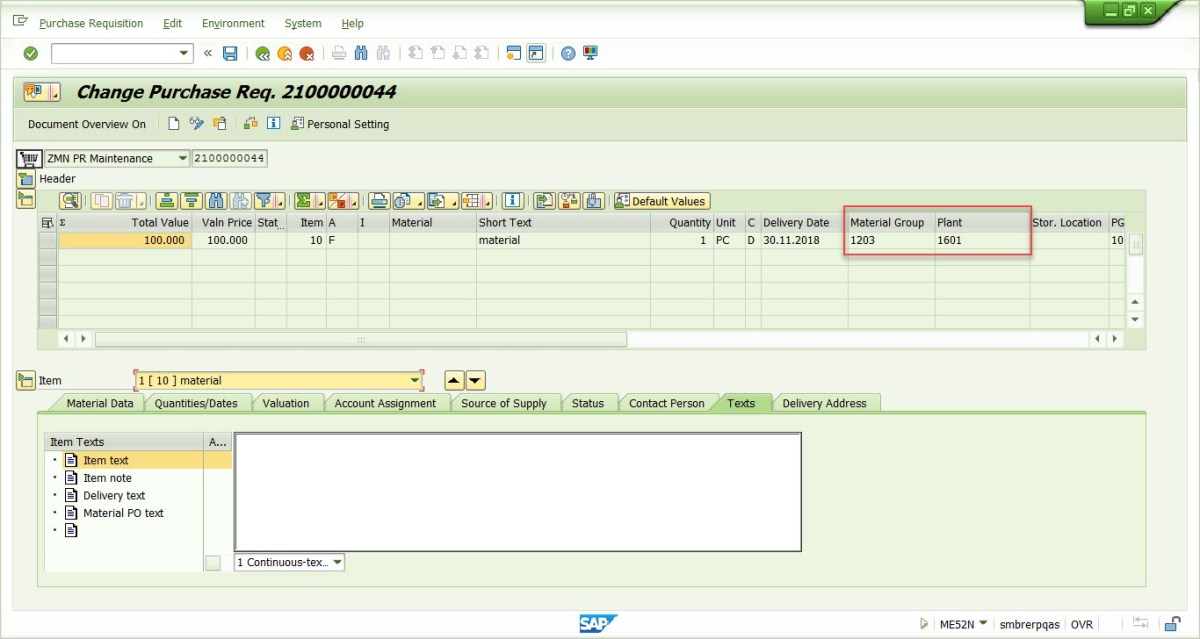Click the Find binoculars icon in top toolbar

pyautogui.click(x=362, y=53)
